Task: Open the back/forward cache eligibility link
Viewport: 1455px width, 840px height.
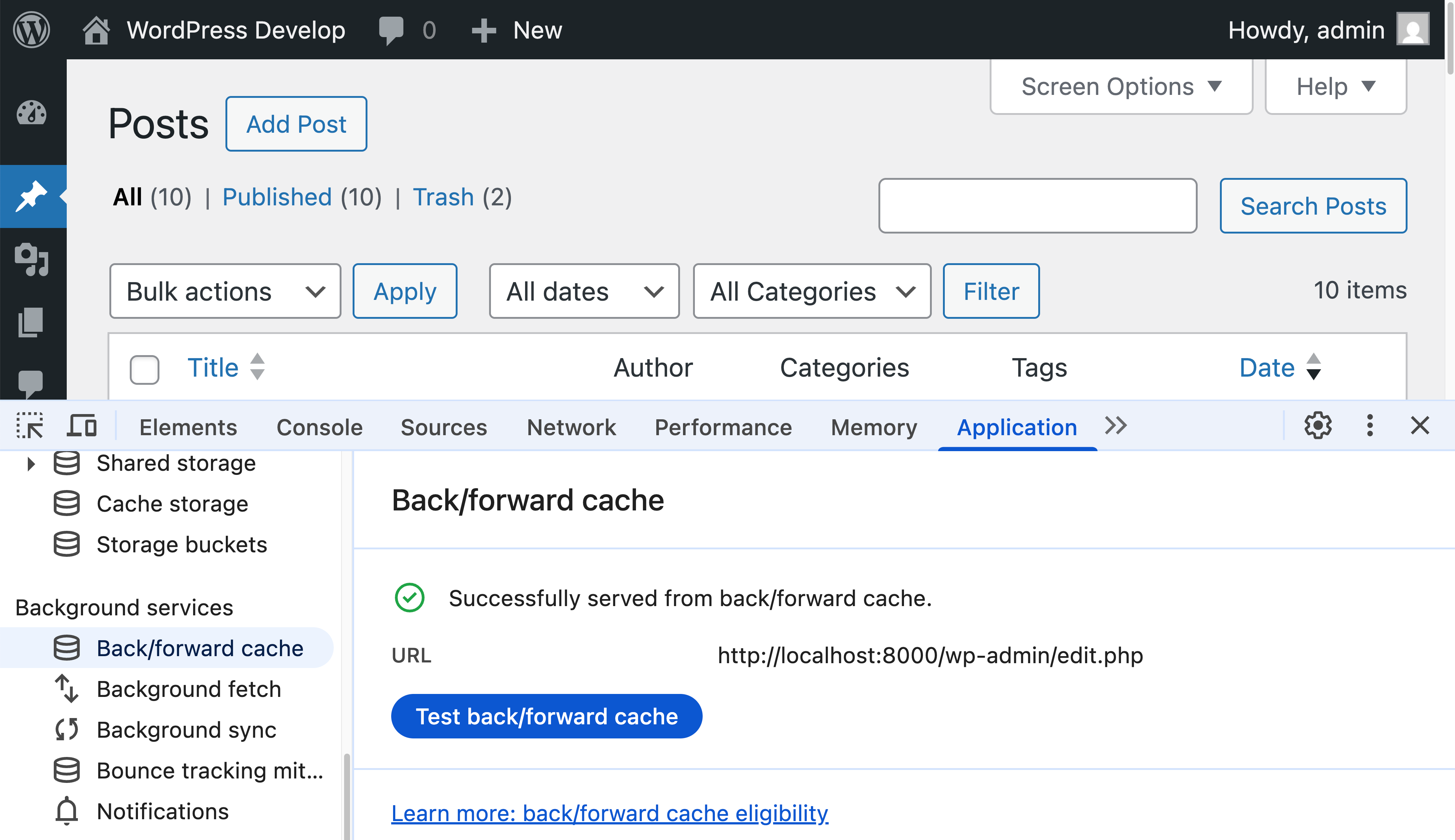Action: (x=609, y=813)
